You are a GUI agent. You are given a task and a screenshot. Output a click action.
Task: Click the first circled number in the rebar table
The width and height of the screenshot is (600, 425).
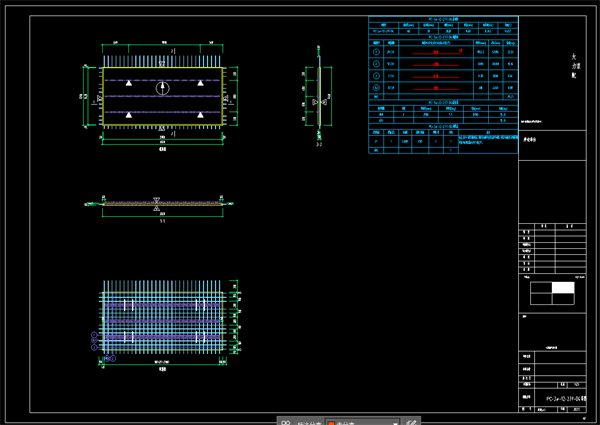[376, 52]
